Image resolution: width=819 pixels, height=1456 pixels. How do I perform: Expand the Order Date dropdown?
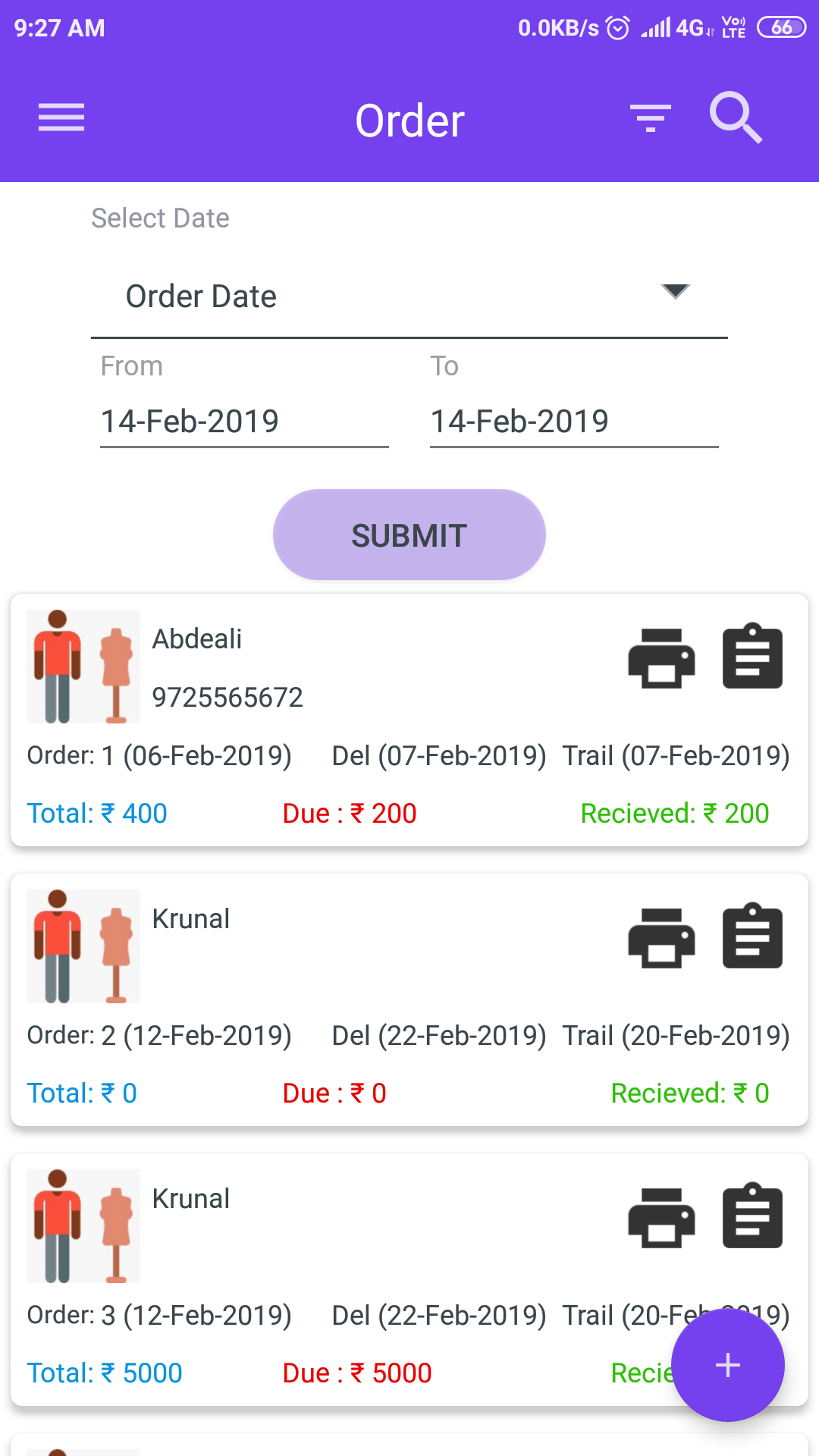click(x=408, y=297)
